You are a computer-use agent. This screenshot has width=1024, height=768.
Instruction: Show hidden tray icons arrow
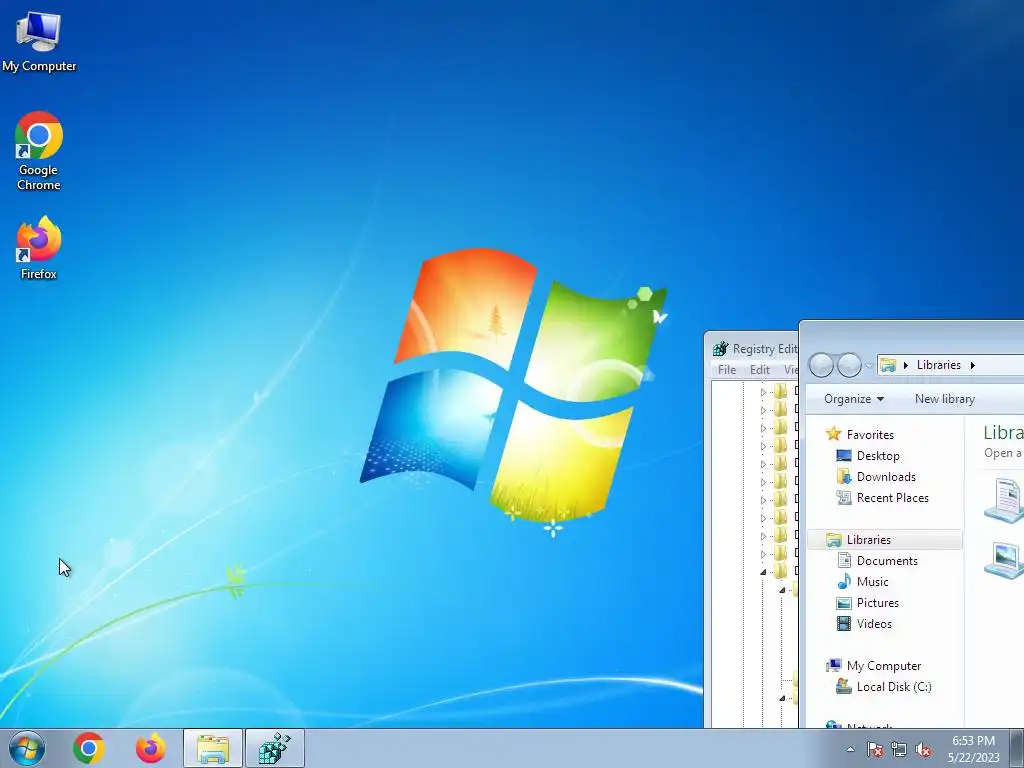click(x=850, y=750)
